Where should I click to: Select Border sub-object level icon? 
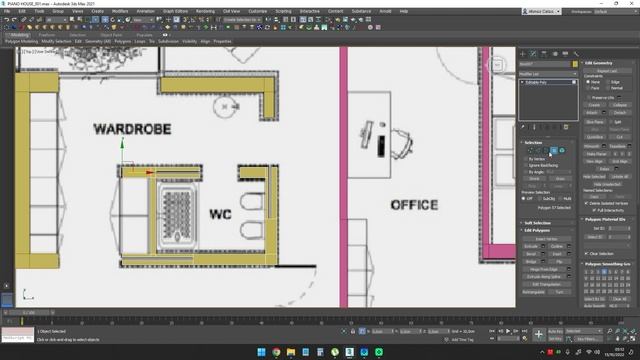click(x=546, y=151)
